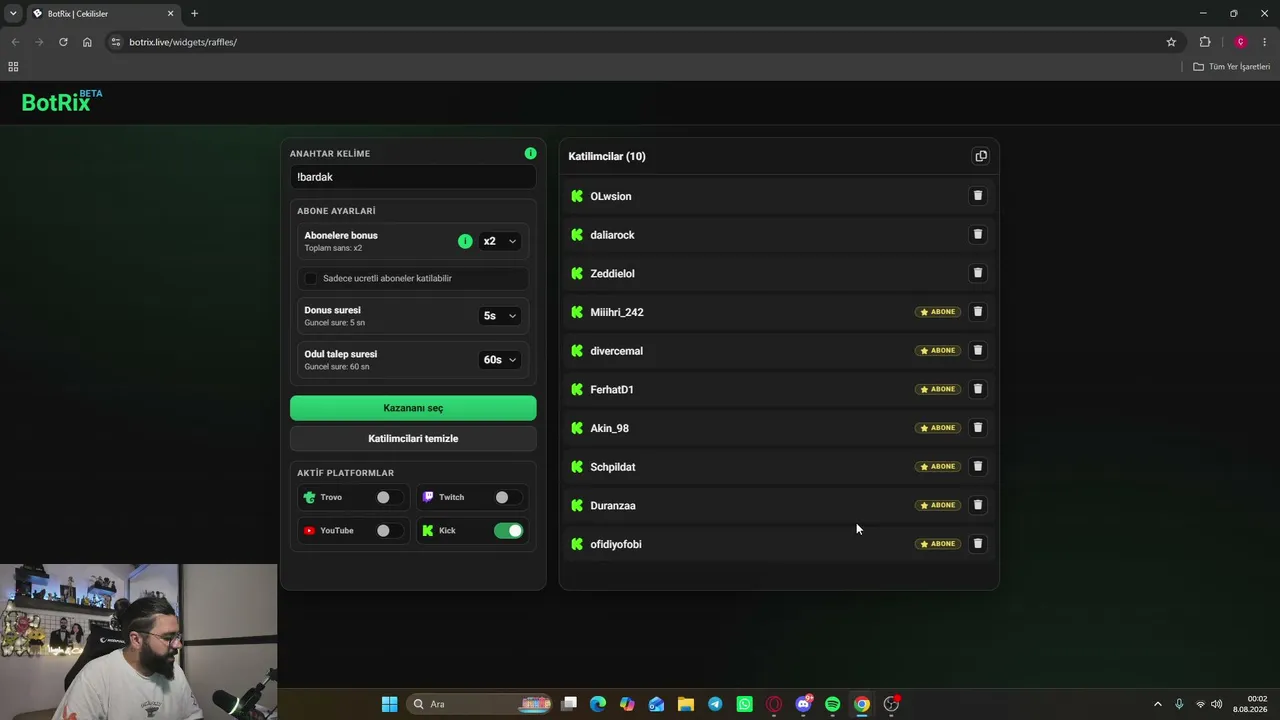Show Abonelere bonus info icon
Viewport: 1280px width, 720px height.
[465, 241]
